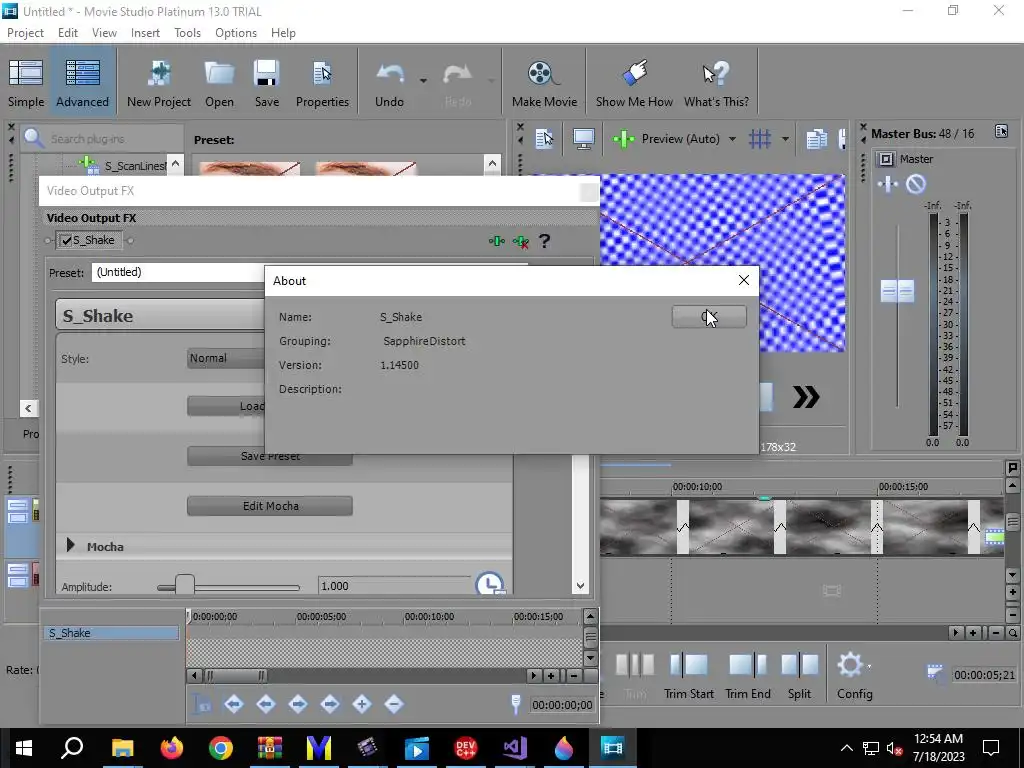
Task: Open the Master Bus properties icon
Action: (x=1001, y=132)
